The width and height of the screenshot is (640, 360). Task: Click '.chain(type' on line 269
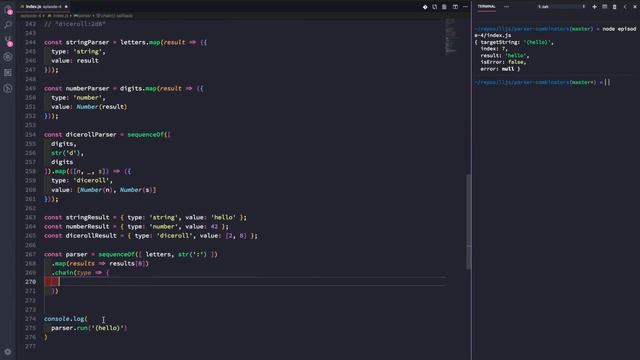pos(71,273)
